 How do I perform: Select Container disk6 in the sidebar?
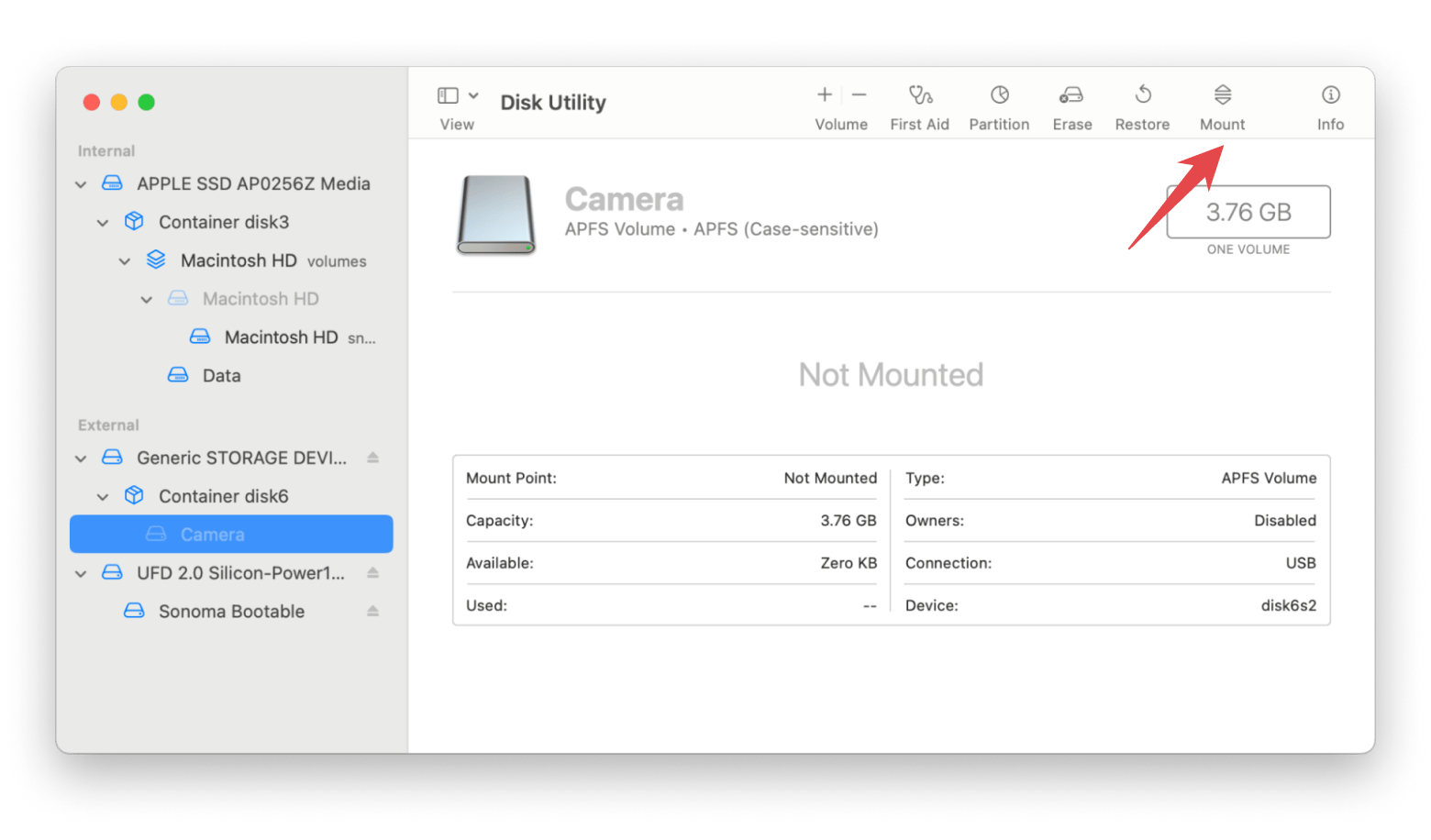[224, 496]
